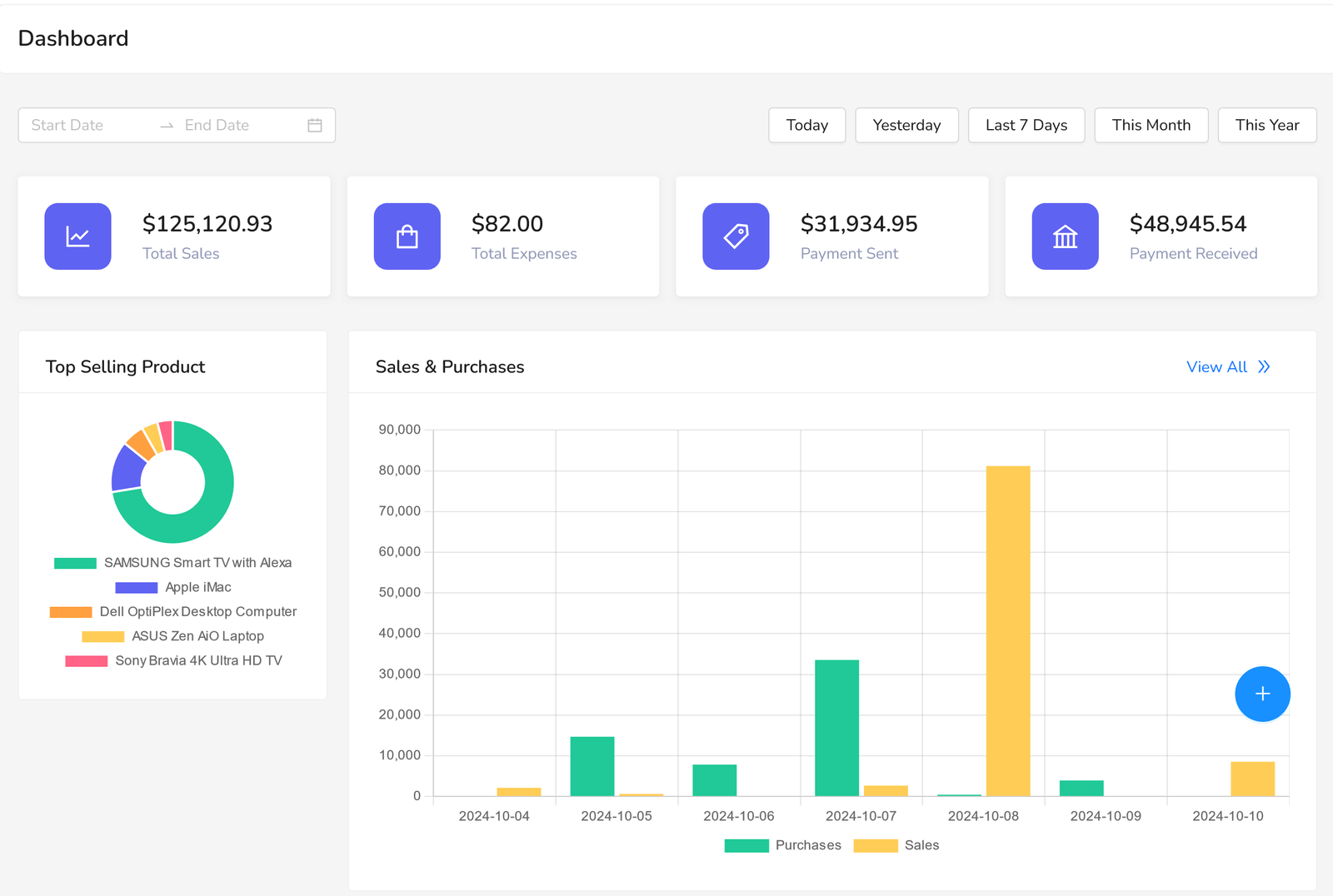Click the Total Sales chart icon
The image size is (1333, 896).
(77, 236)
